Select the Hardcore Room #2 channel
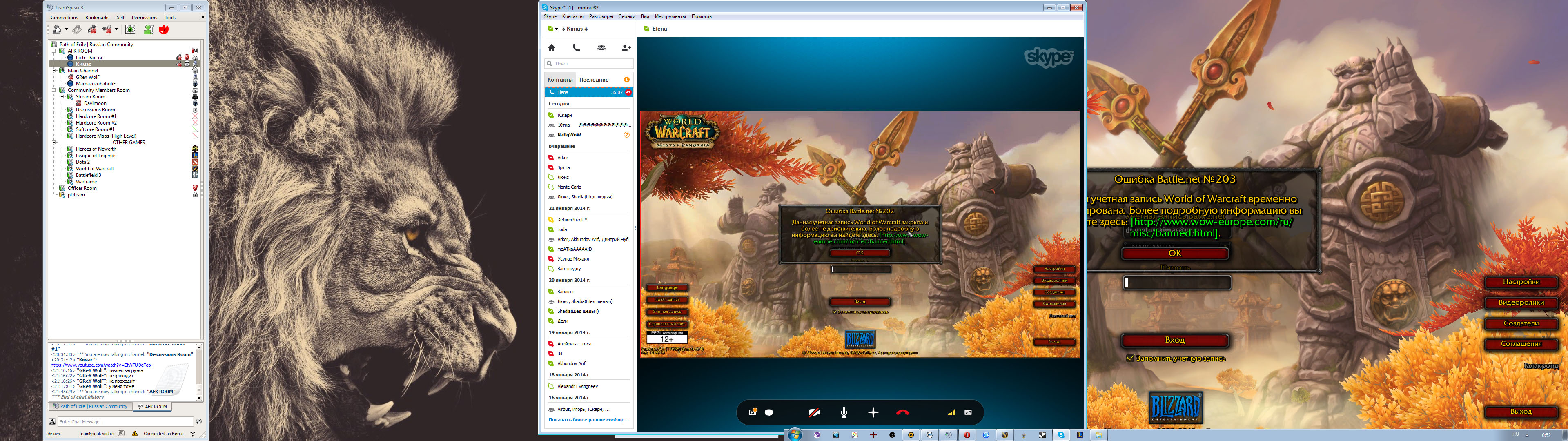This screenshot has width=1568, height=441. tap(96, 123)
